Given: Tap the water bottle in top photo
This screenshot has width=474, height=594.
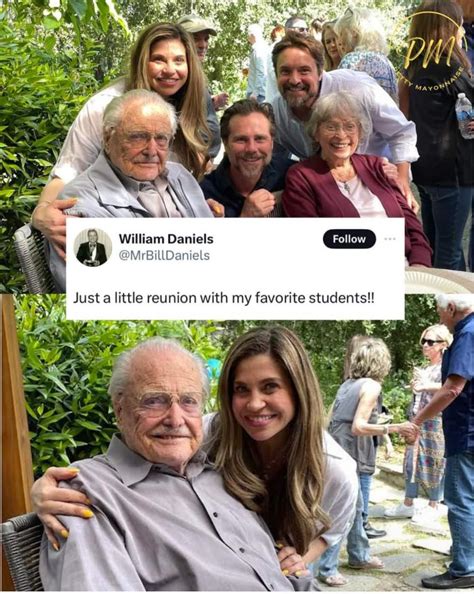Looking at the screenshot, I should [x=464, y=116].
